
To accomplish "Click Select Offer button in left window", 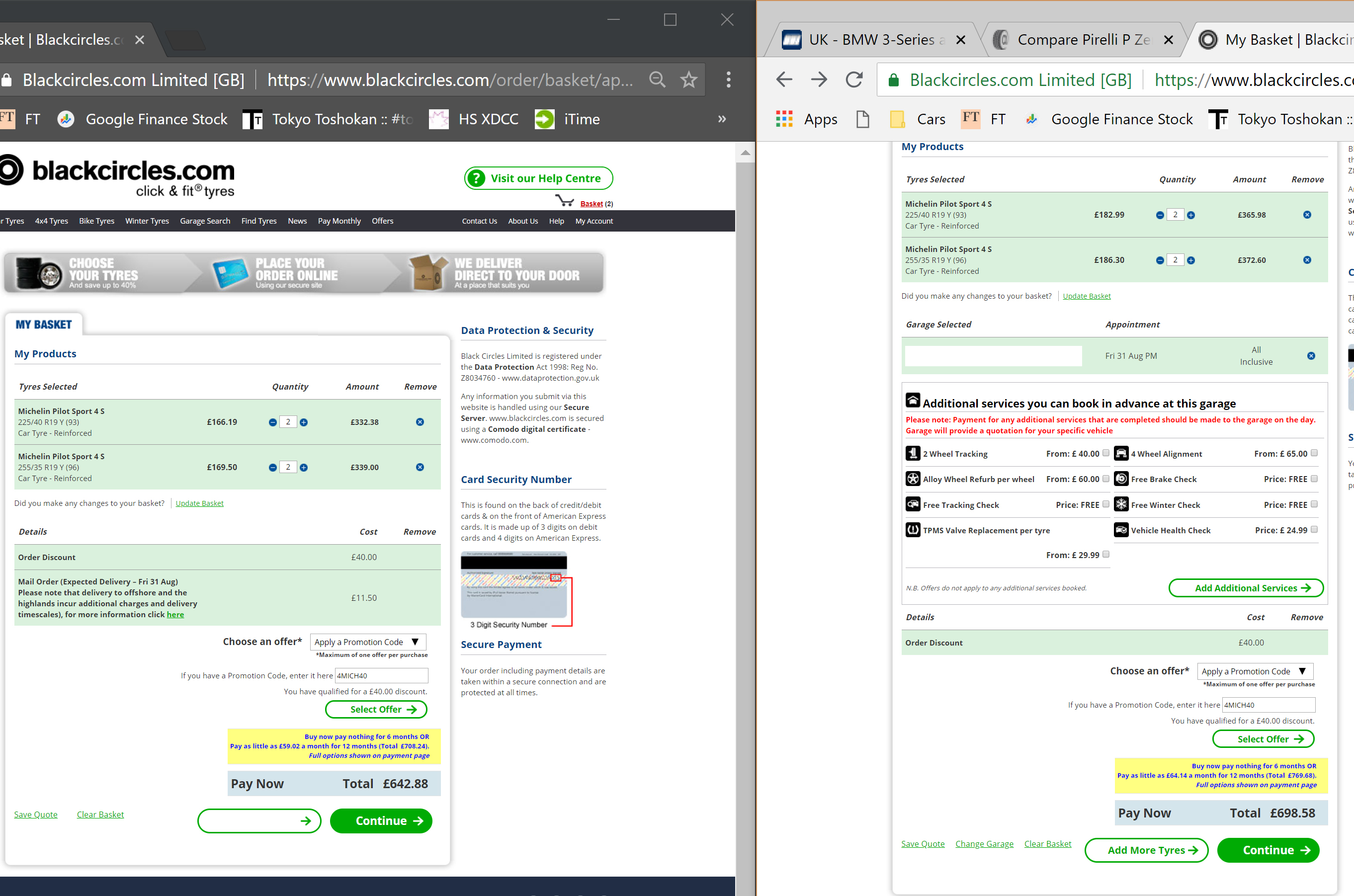I will pyautogui.click(x=376, y=710).
